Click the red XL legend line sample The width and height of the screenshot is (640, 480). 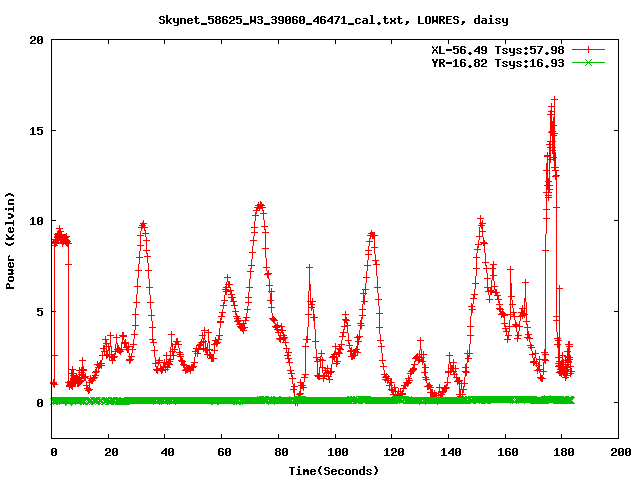(588, 50)
